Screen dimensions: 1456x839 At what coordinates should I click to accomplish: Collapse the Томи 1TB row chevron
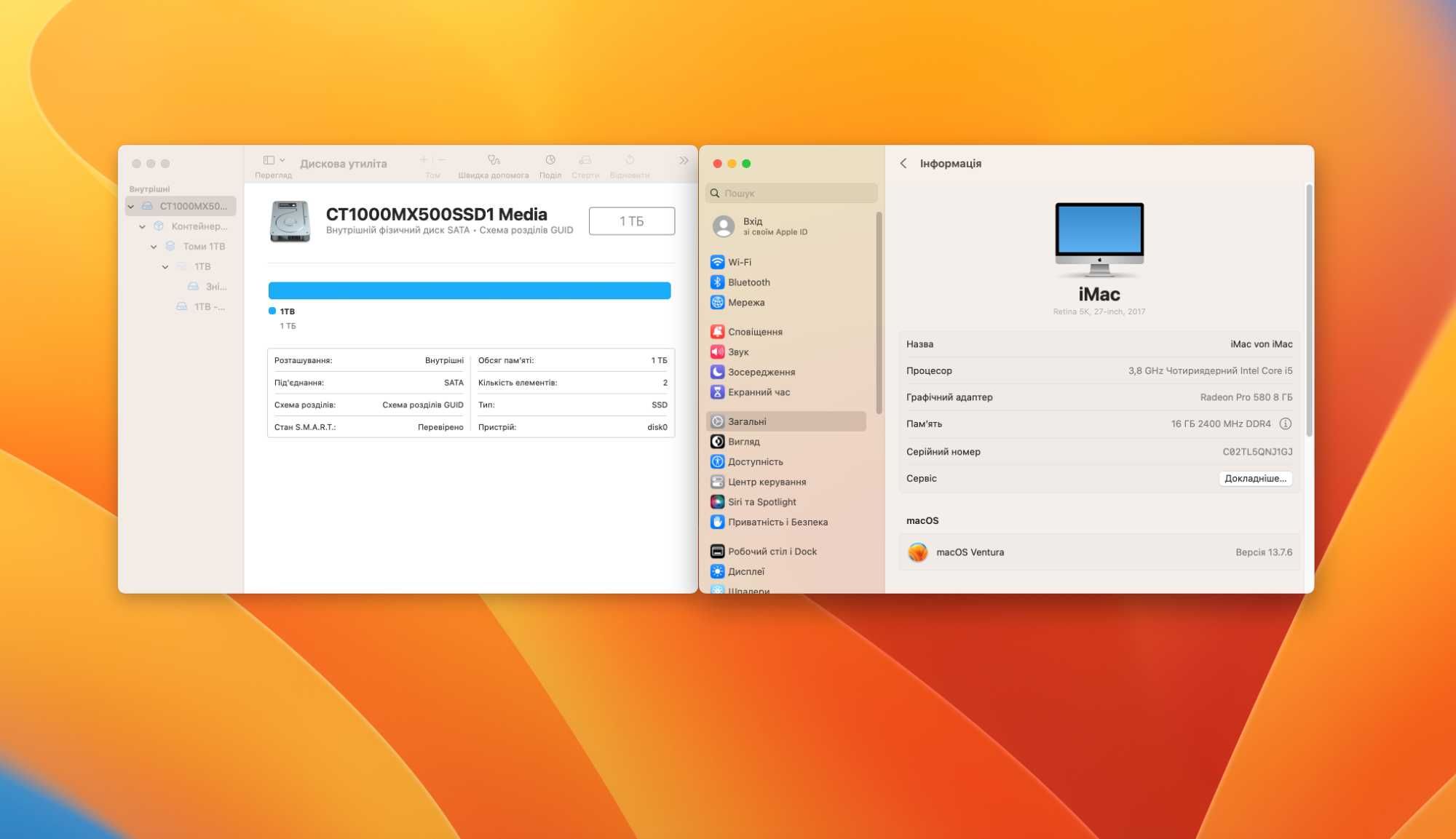click(x=154, y=247)
